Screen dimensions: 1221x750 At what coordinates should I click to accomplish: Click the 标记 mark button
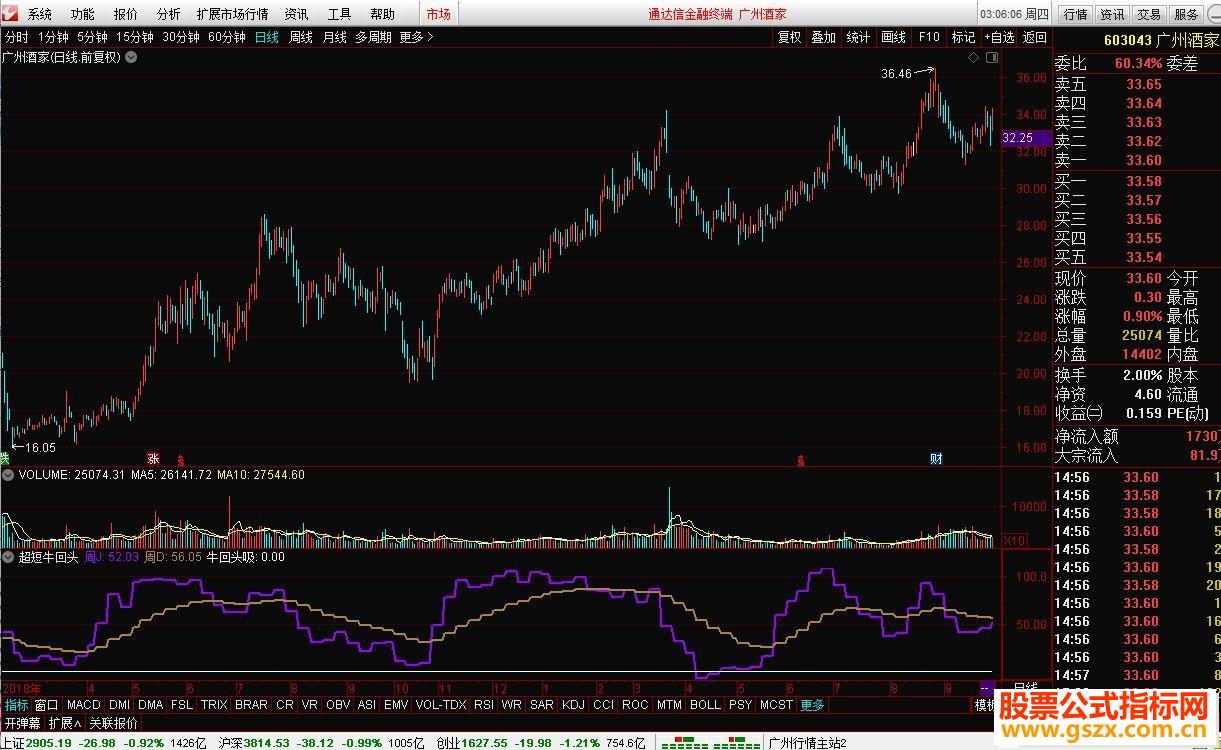tap(963, 37)
